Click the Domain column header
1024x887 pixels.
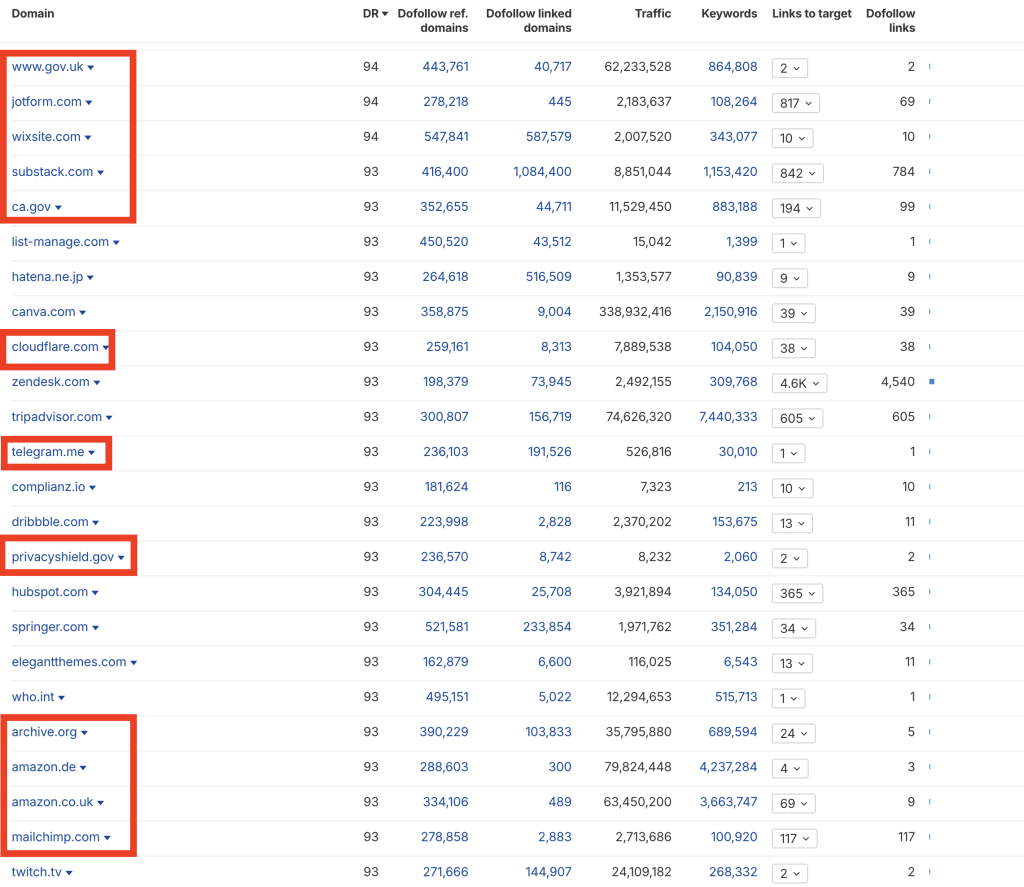[x=33, y=14]
